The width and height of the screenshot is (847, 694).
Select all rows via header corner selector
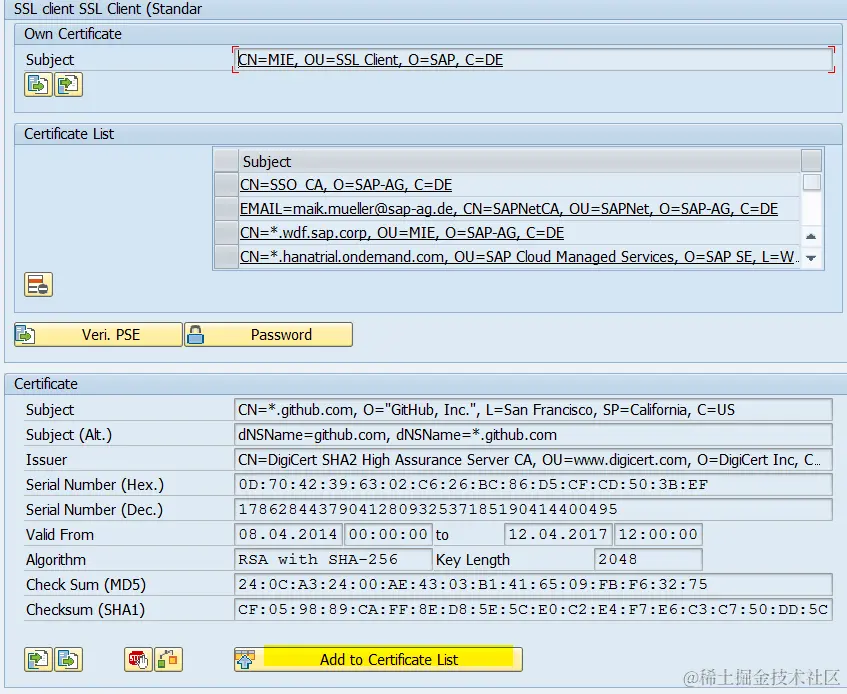tap(226, 161)
